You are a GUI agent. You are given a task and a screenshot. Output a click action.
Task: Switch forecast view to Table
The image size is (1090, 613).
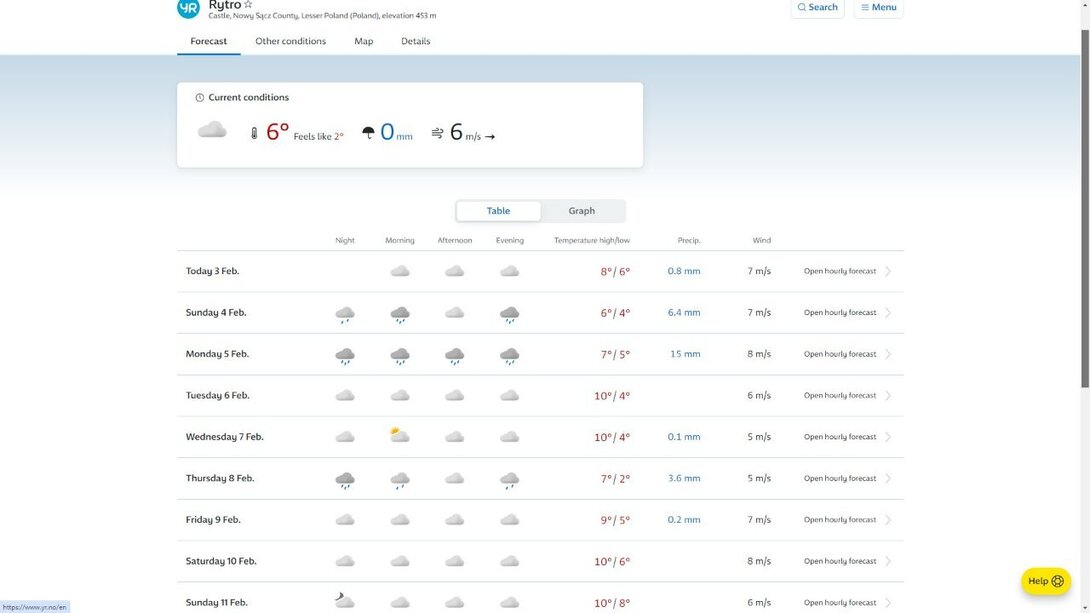pos(498,211)
